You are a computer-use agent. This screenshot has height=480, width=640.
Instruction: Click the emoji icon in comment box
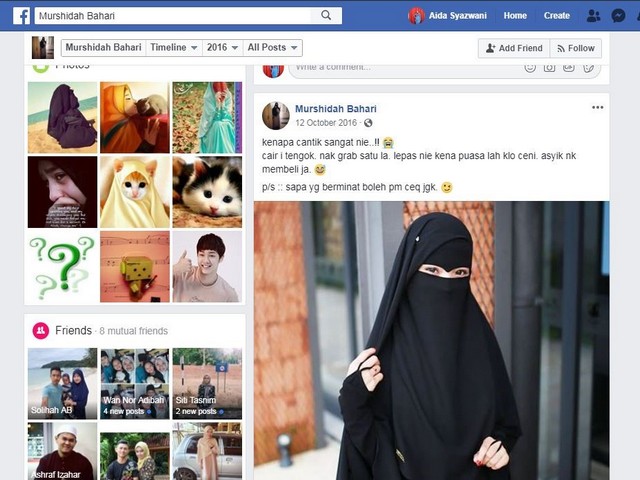(x=530, y=67)
